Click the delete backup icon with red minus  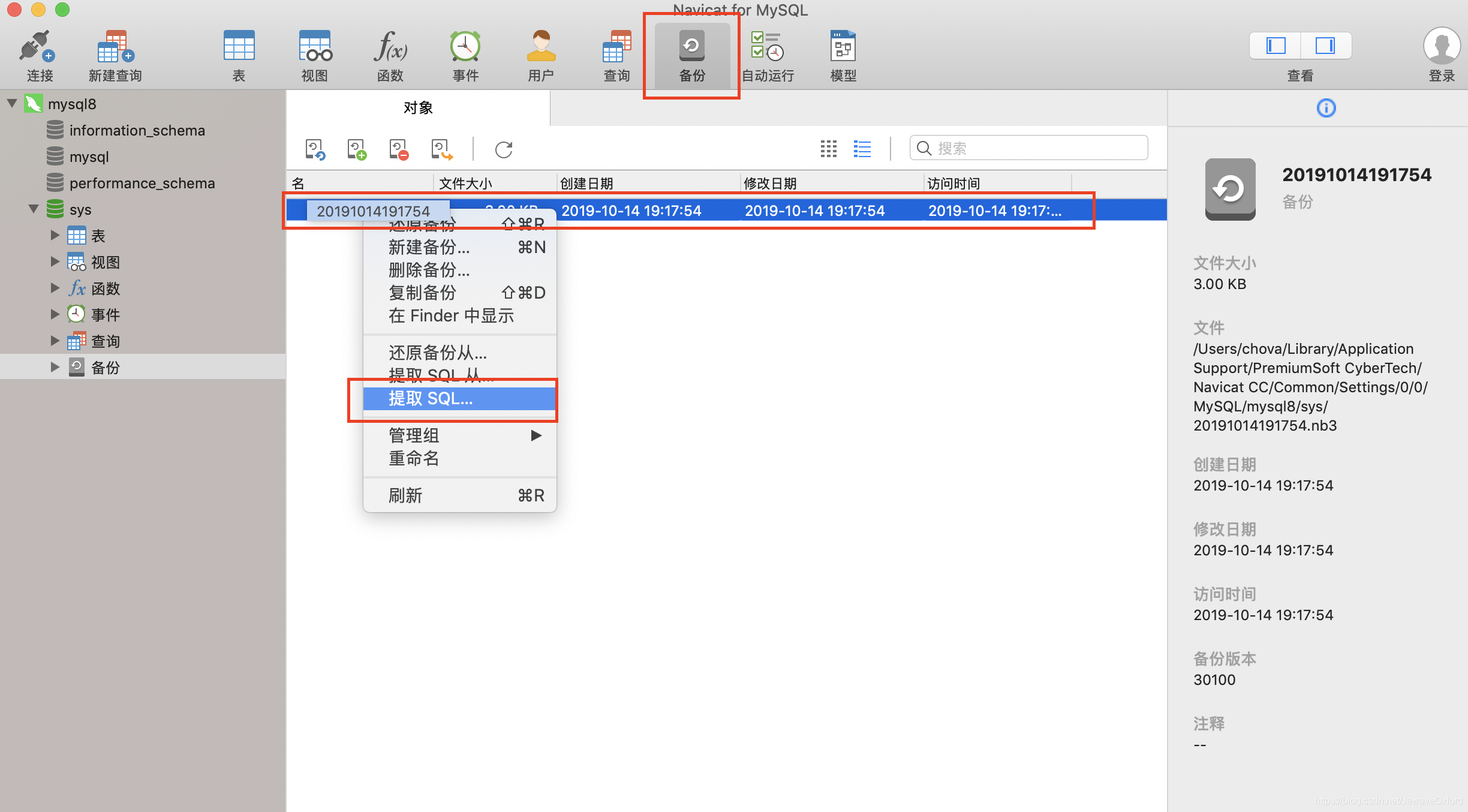(x=398, y=149)
